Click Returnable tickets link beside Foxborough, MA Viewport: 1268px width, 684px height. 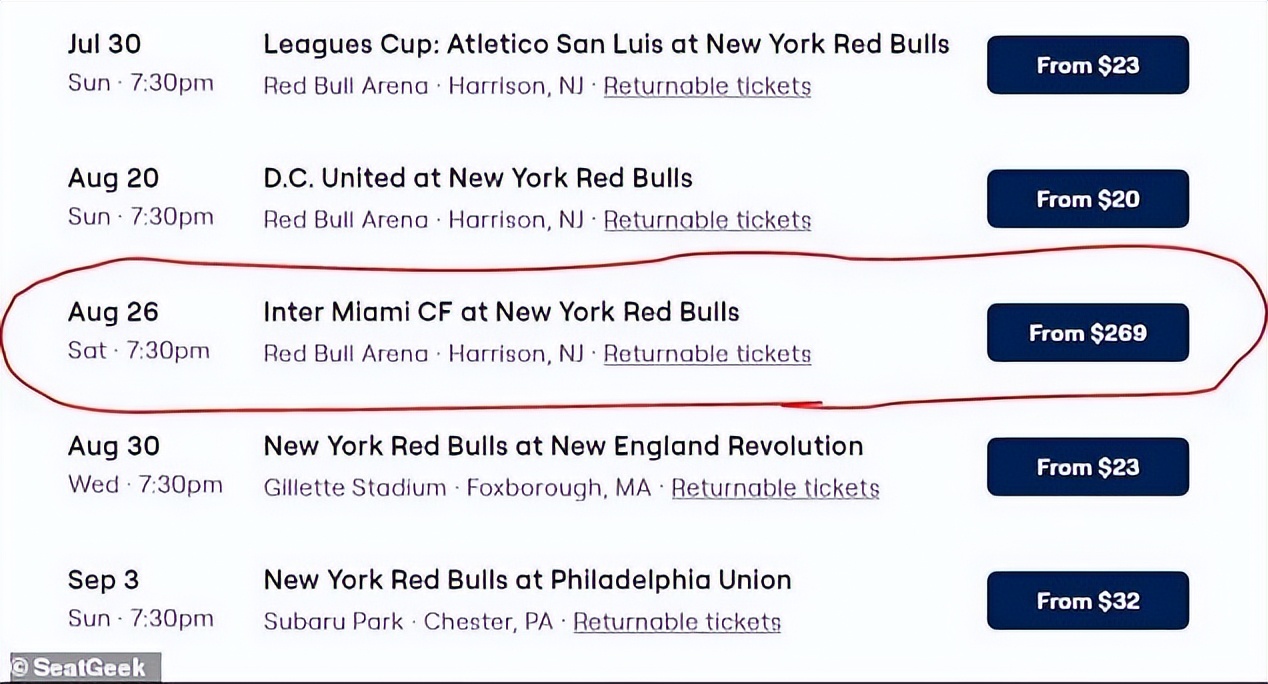pos(775,488)
